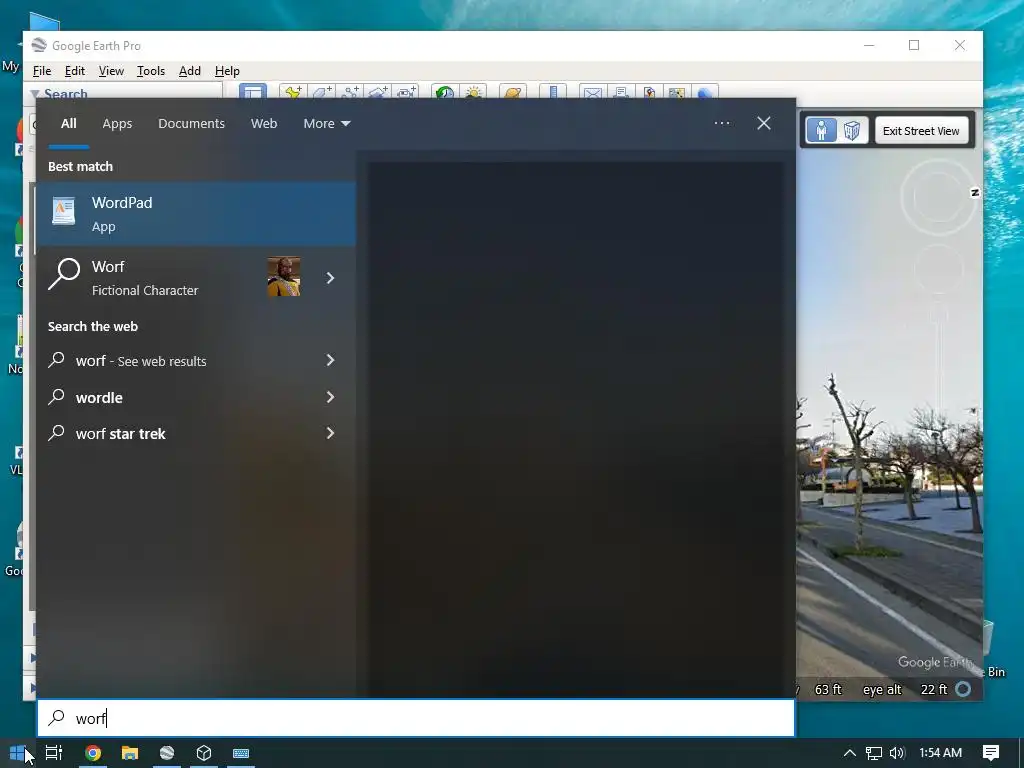This screenshot has width=1024, height=768.
Task: Open the notification action center icon
Action: tap(991, 753)
